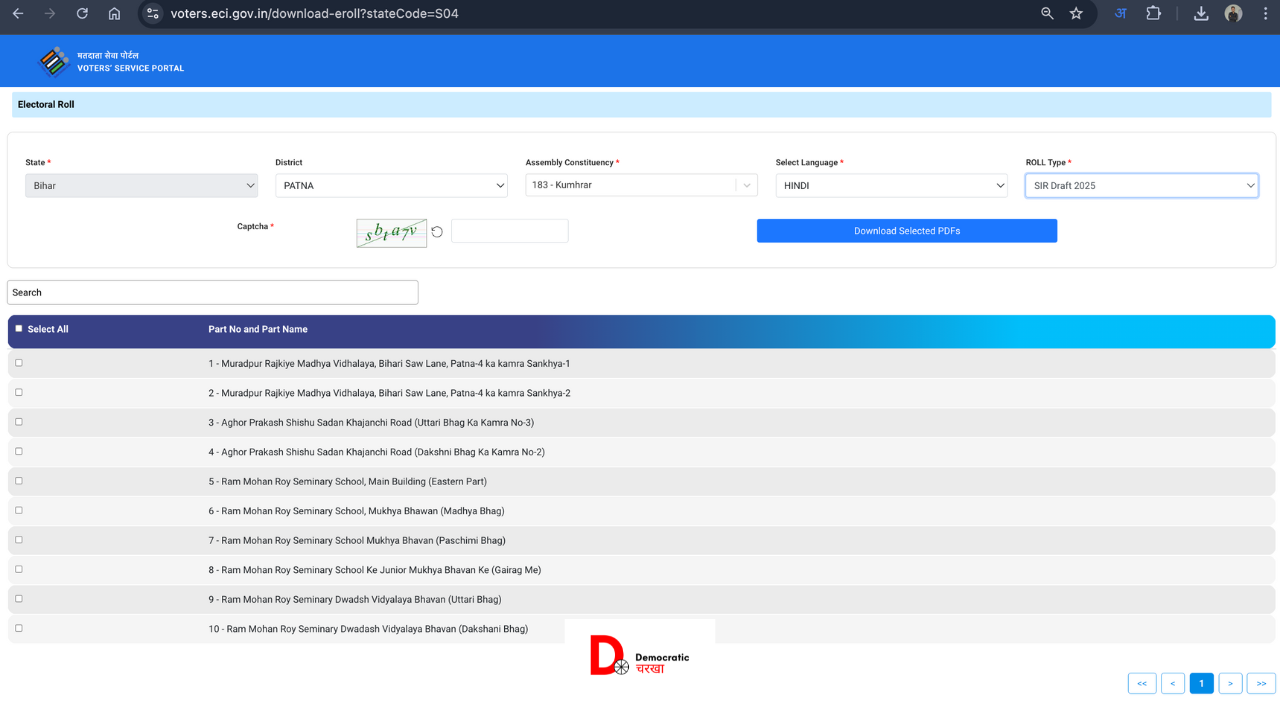The width and height of the screenshot is (1280, 720).
Task: Open browser downloads icon
Action: click(x=1201, y=14)
